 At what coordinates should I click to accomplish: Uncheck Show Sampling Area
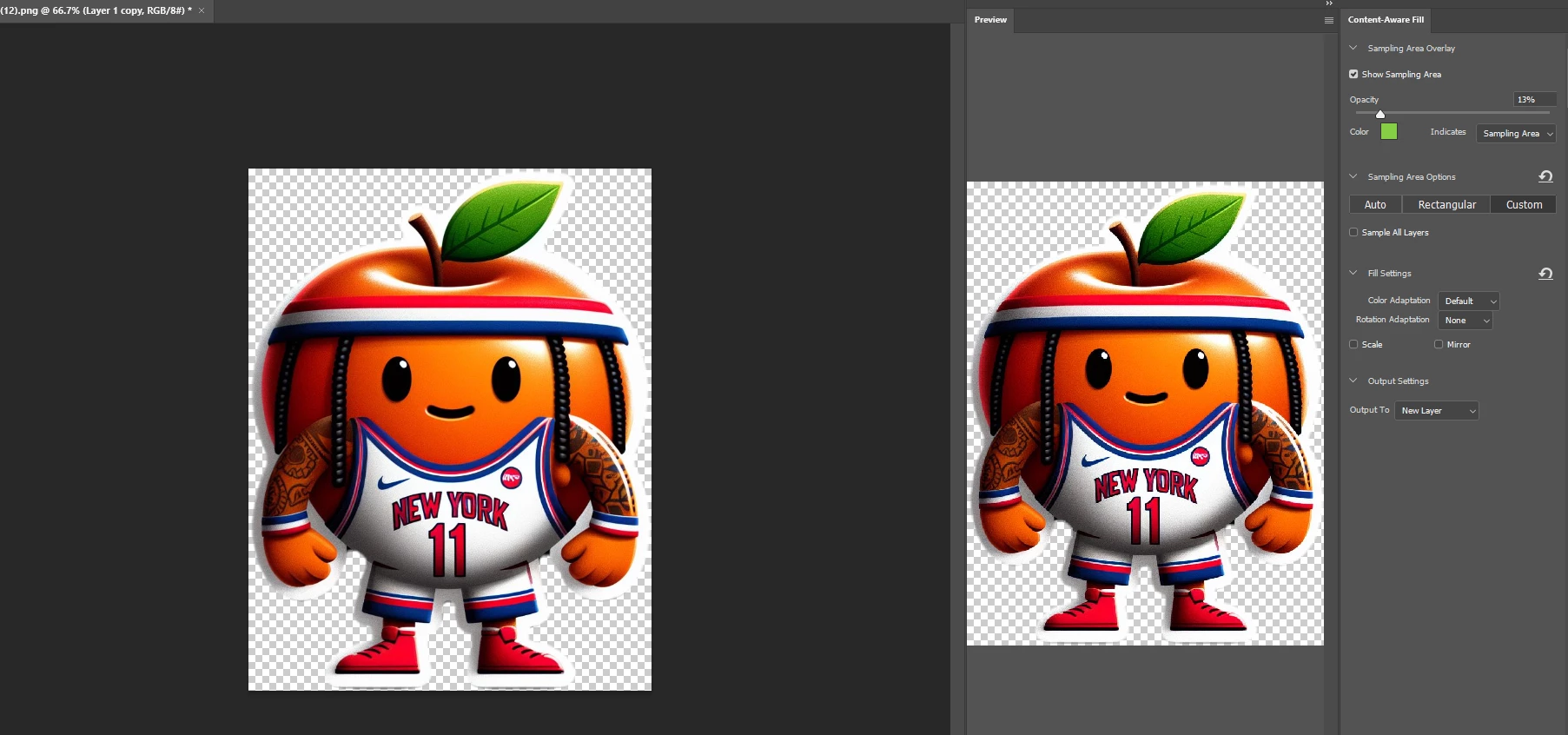pos(1353,74)
